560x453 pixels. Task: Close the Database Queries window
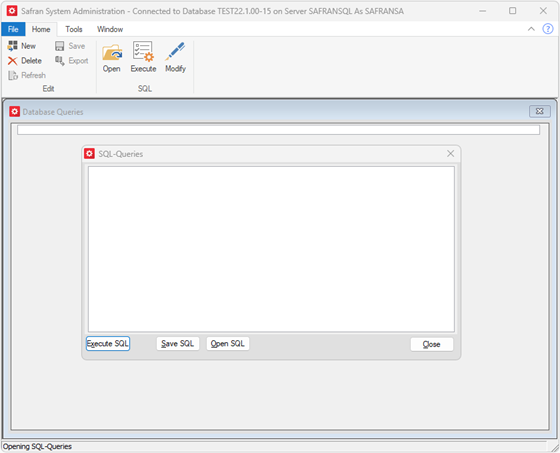click(540, 111)
